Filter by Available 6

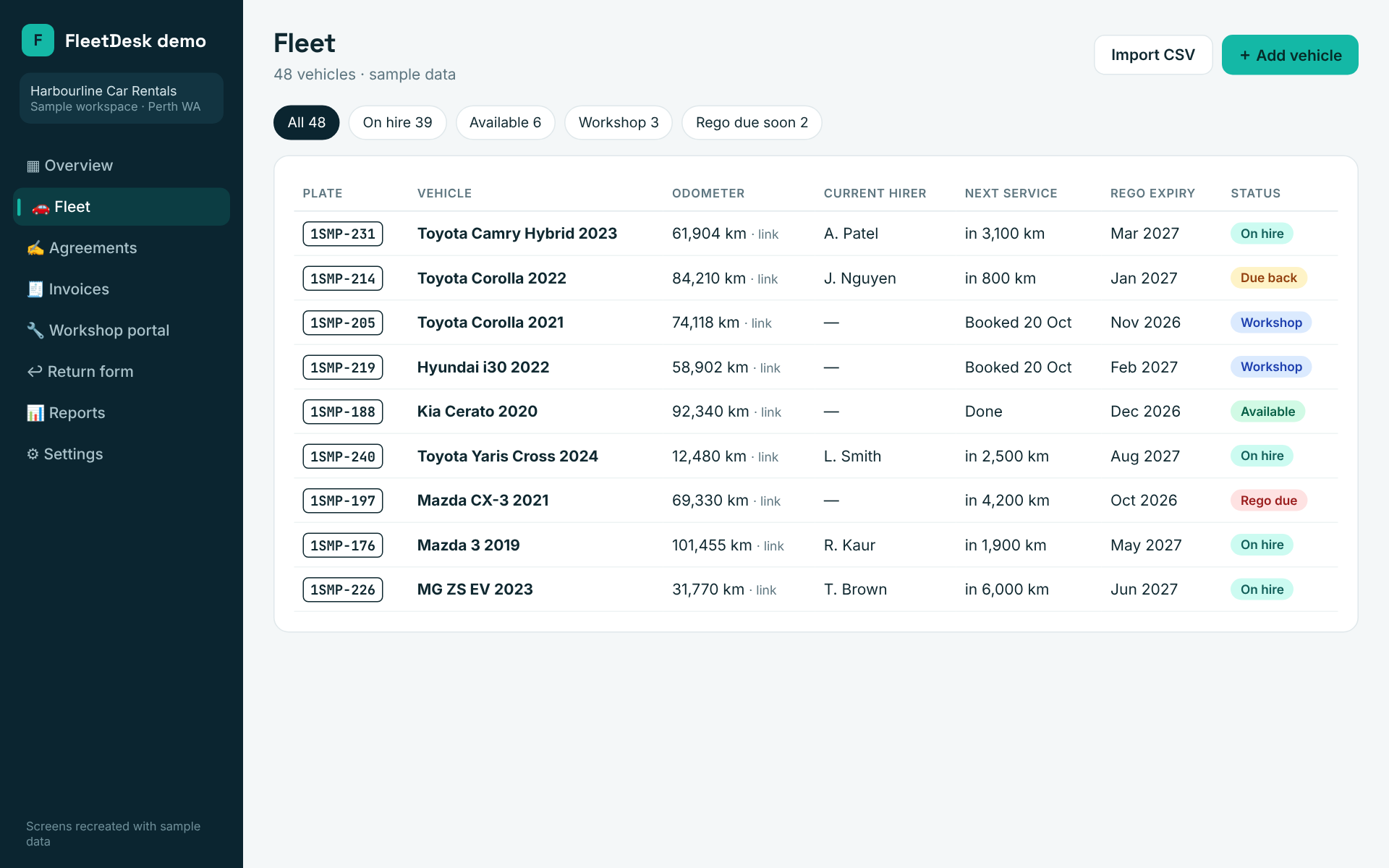point(505,123)
